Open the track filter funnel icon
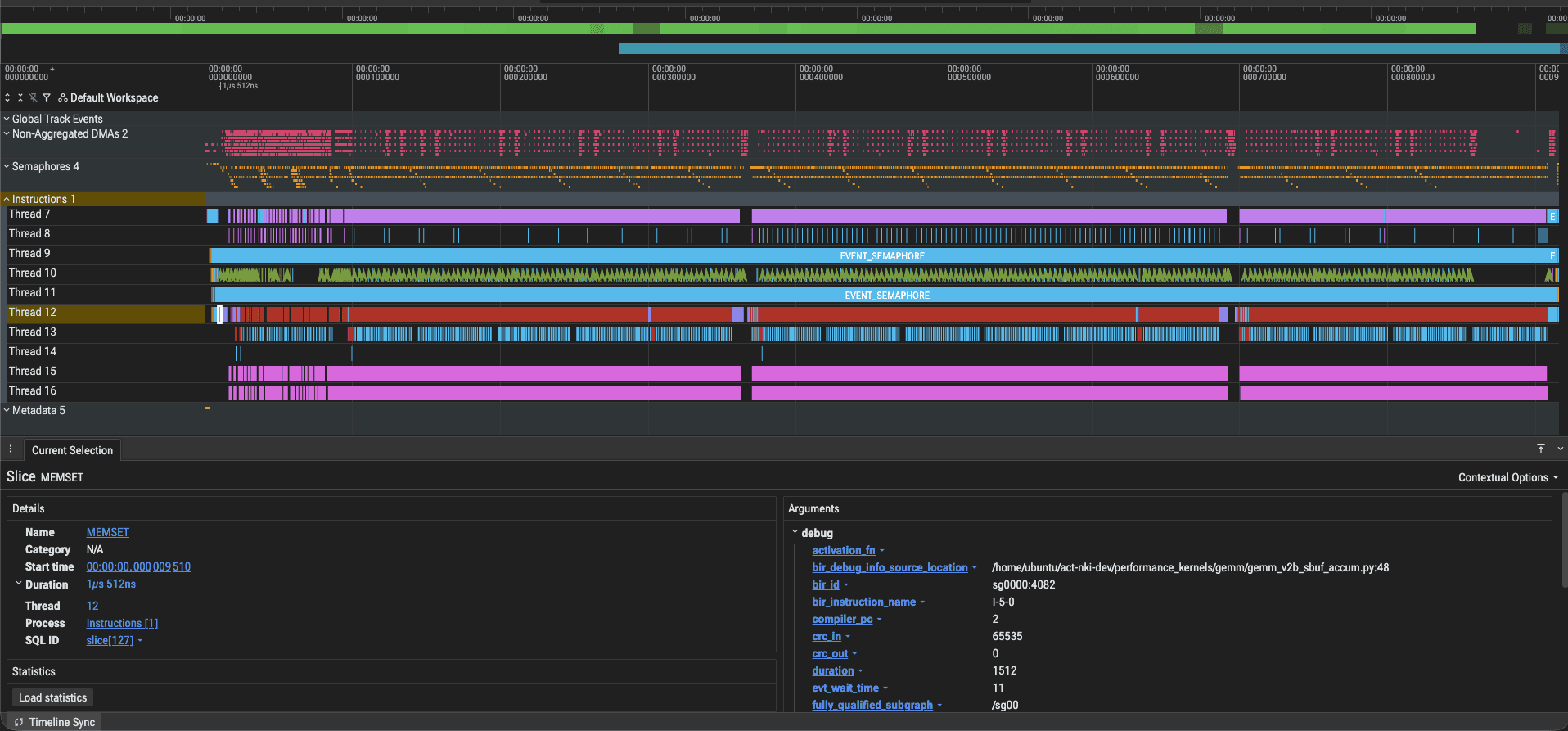The height and width of the screenshot is (731, 1568). coord(47,97)
